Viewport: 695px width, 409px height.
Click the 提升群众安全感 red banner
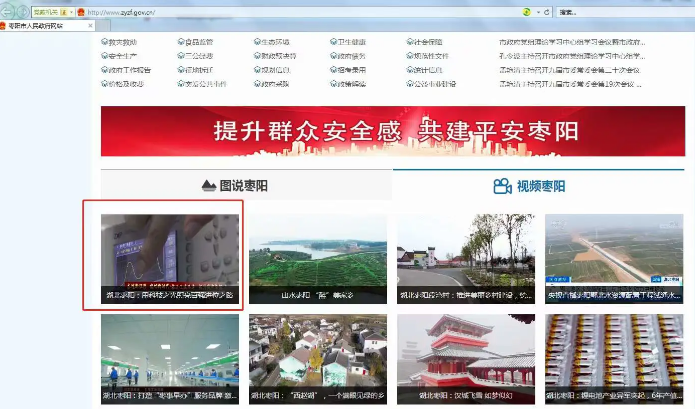tap(392, 131)
